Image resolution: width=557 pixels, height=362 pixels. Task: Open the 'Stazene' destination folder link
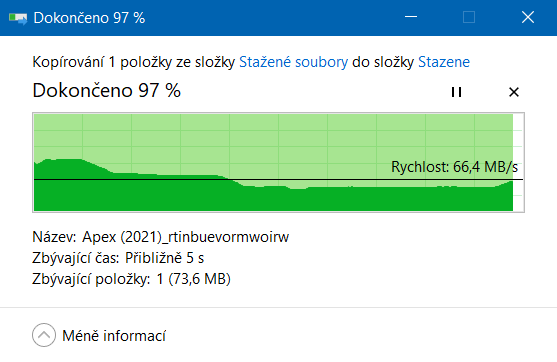point(444,62)
